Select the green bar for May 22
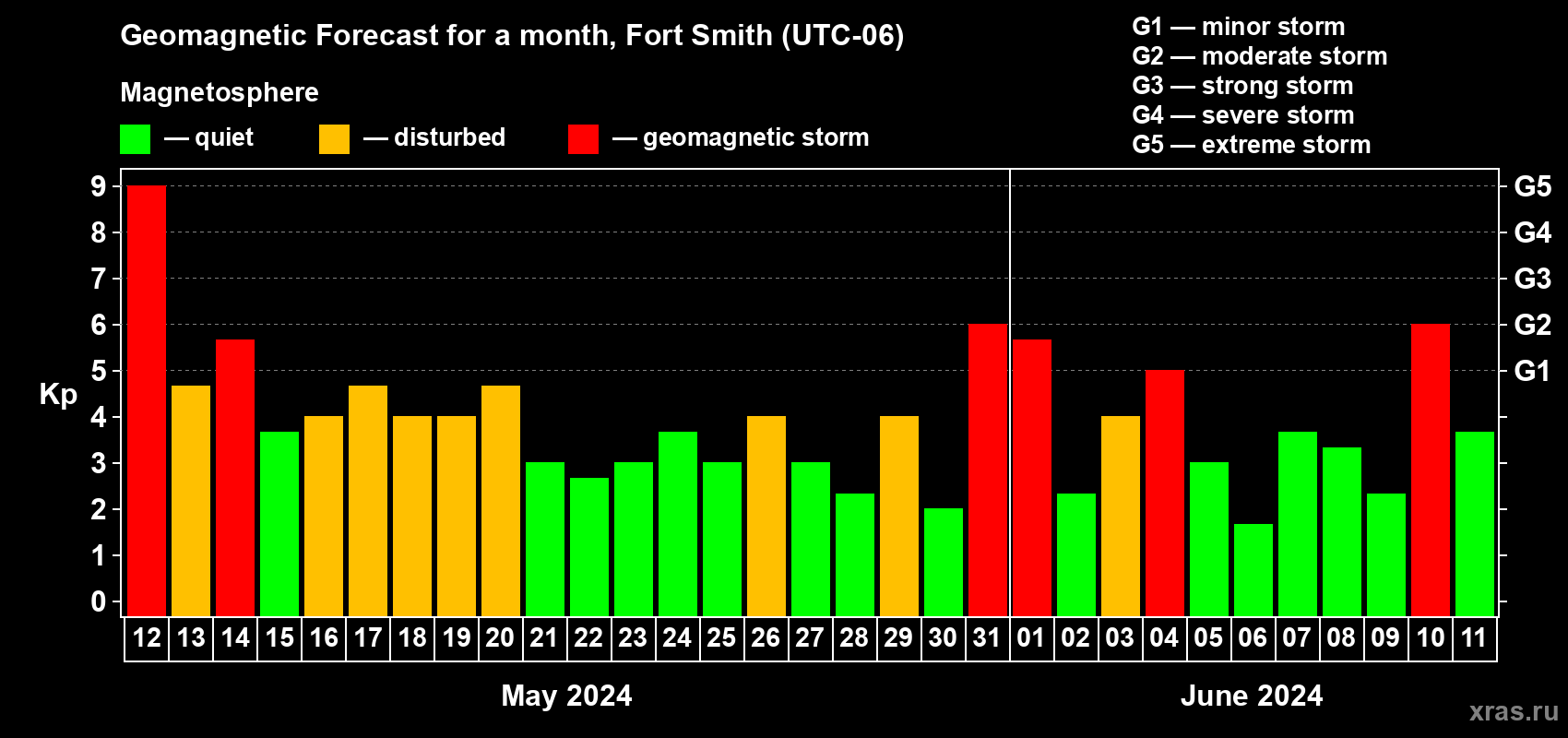The width and height of the screenshot is (1568, 738). (589, 546)
